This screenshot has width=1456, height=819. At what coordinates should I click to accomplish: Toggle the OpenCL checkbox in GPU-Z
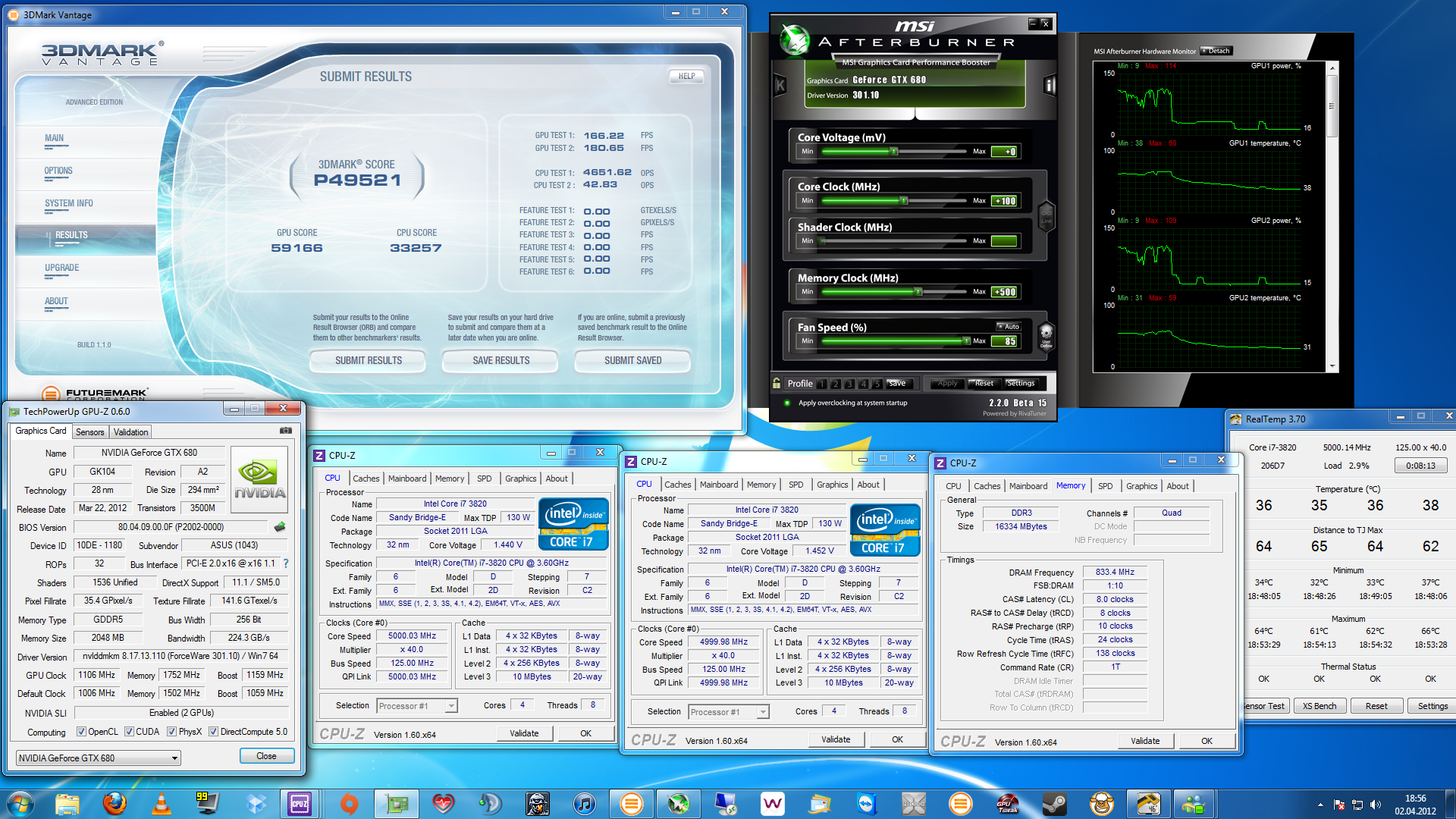81,732
